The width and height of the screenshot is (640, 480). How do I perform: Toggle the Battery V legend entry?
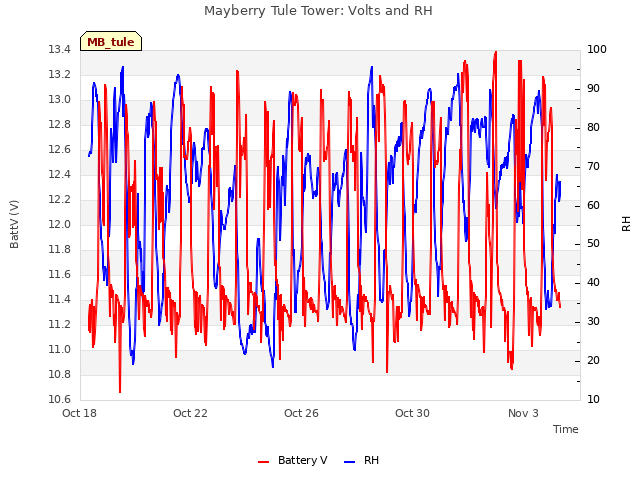(293, 460)
